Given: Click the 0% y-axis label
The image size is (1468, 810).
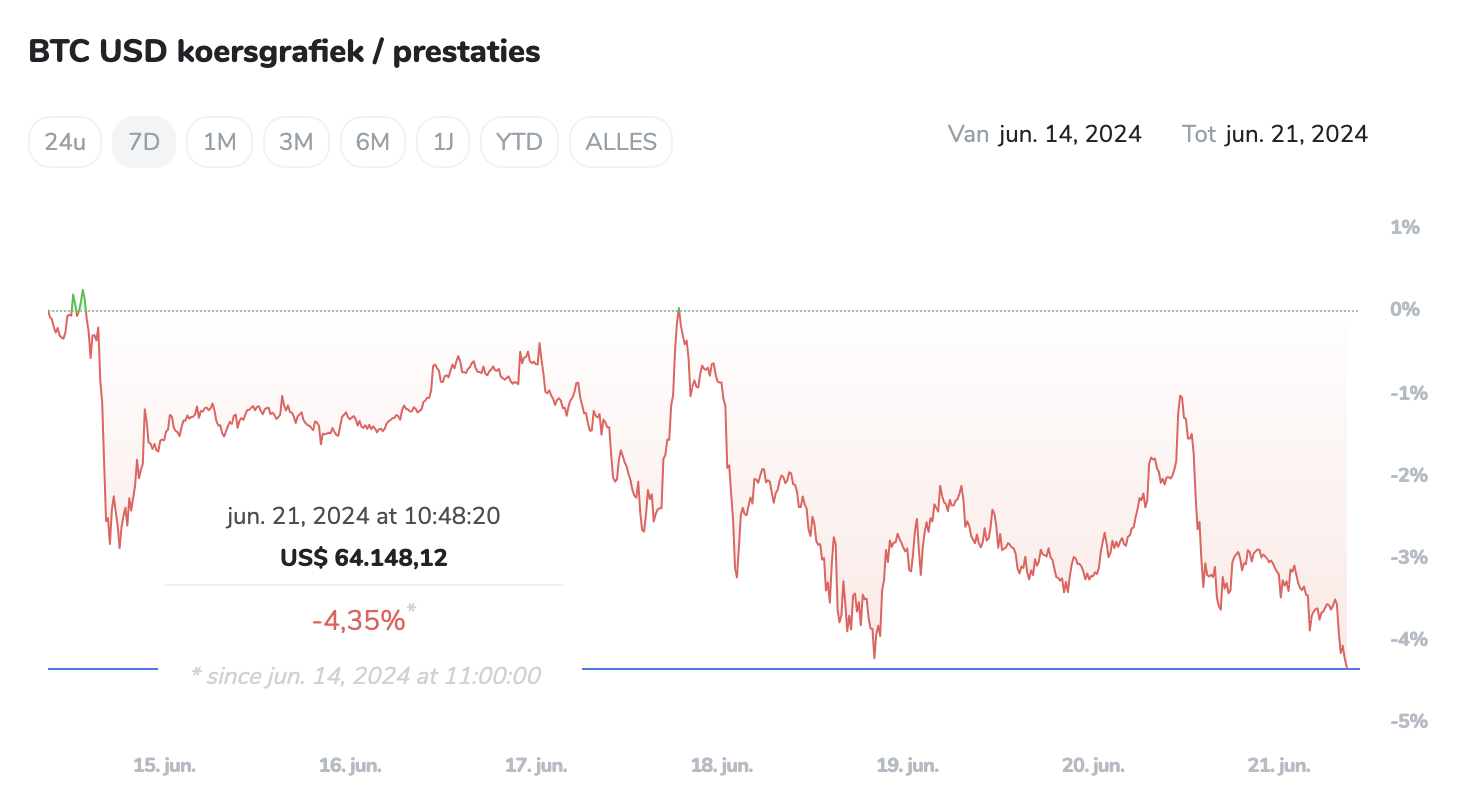Looking at the screenshot, I should (1404, 310).
